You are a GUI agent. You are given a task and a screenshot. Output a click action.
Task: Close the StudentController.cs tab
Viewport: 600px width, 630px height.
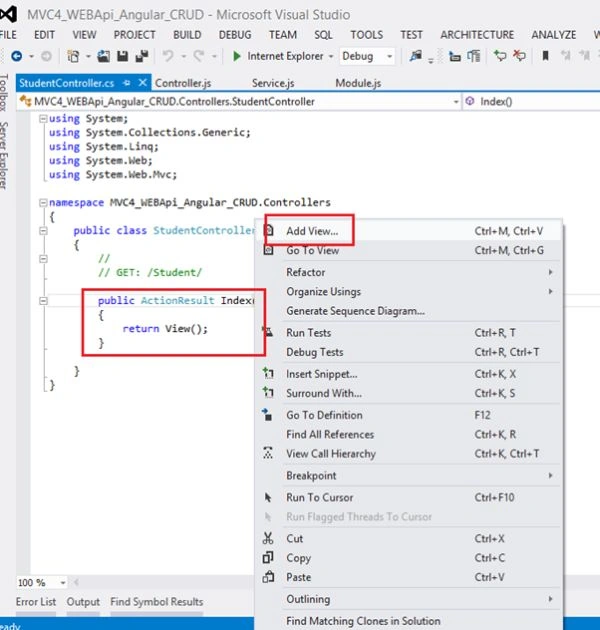point(143,83)
